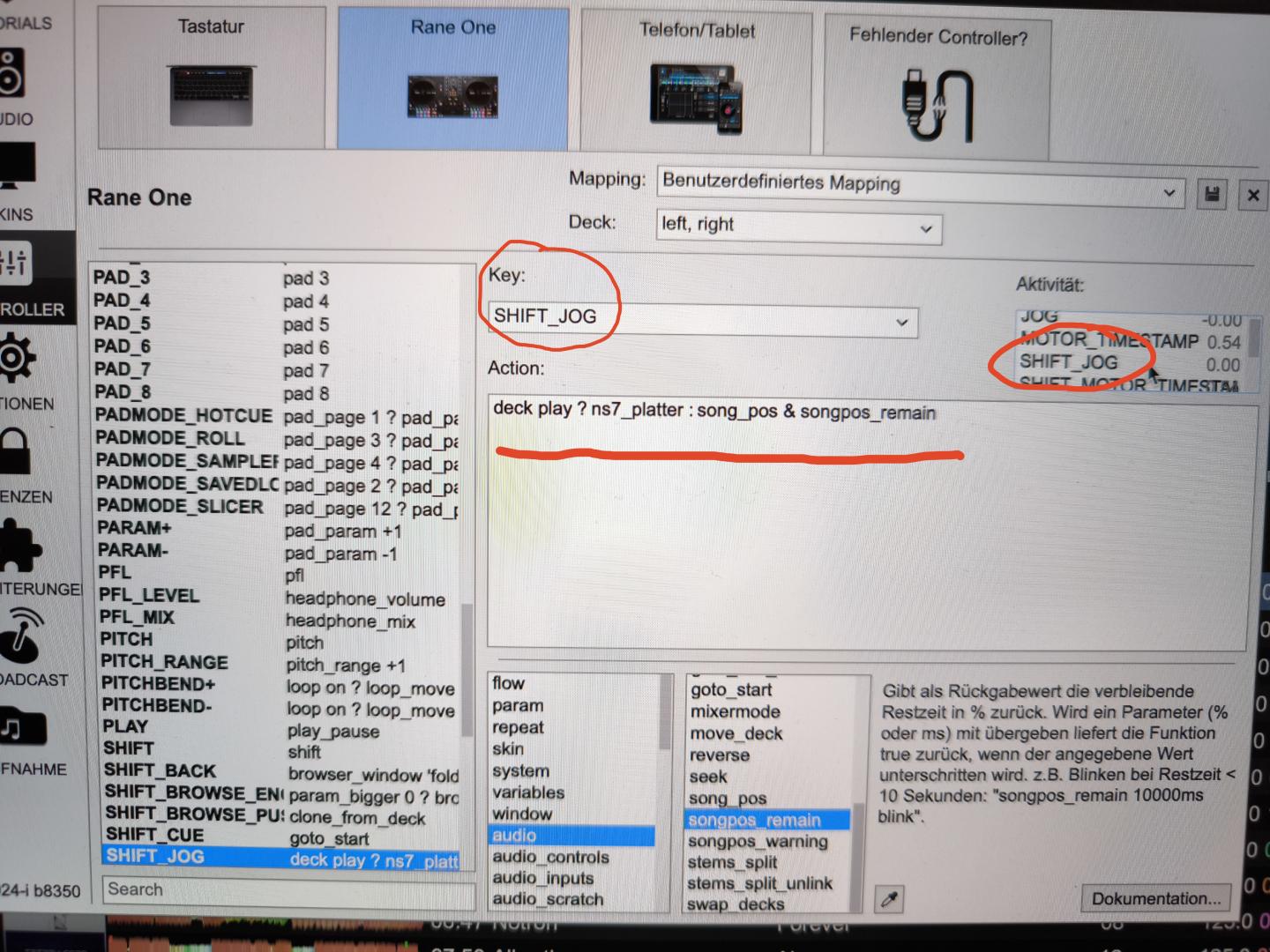
Task: Select the audio category in action list
Action: 572,836
